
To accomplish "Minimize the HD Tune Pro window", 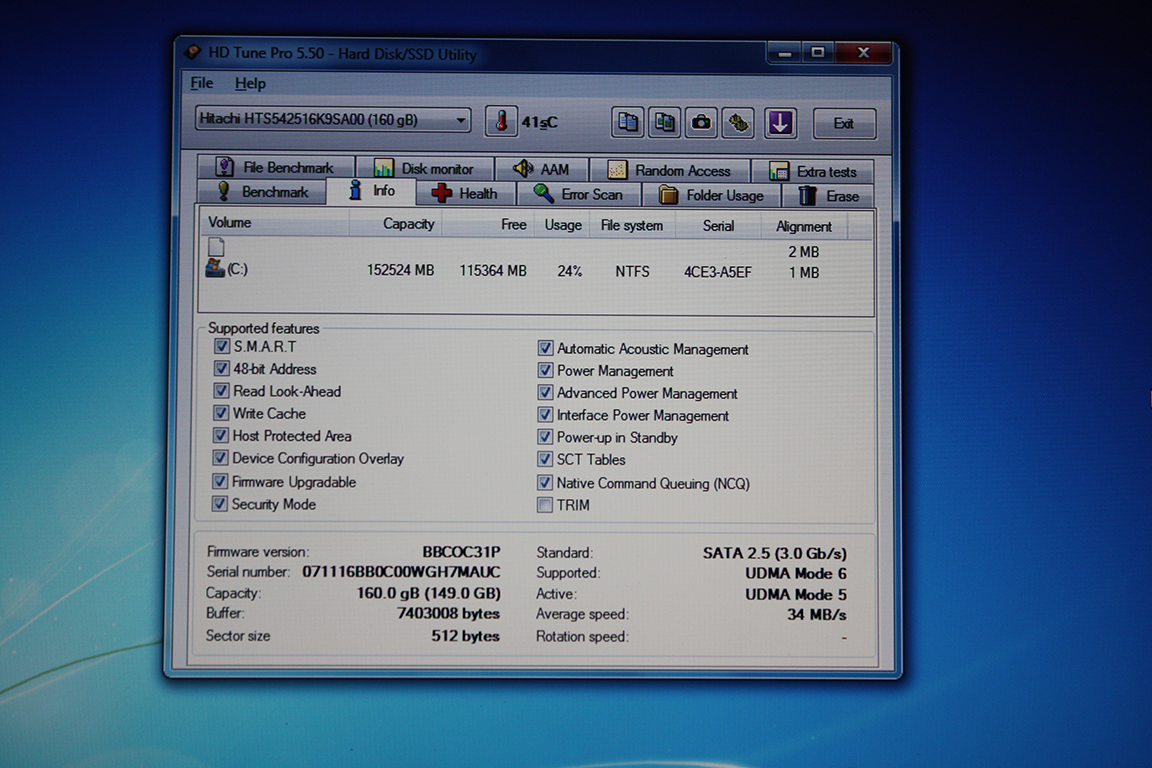I will 785,53.
